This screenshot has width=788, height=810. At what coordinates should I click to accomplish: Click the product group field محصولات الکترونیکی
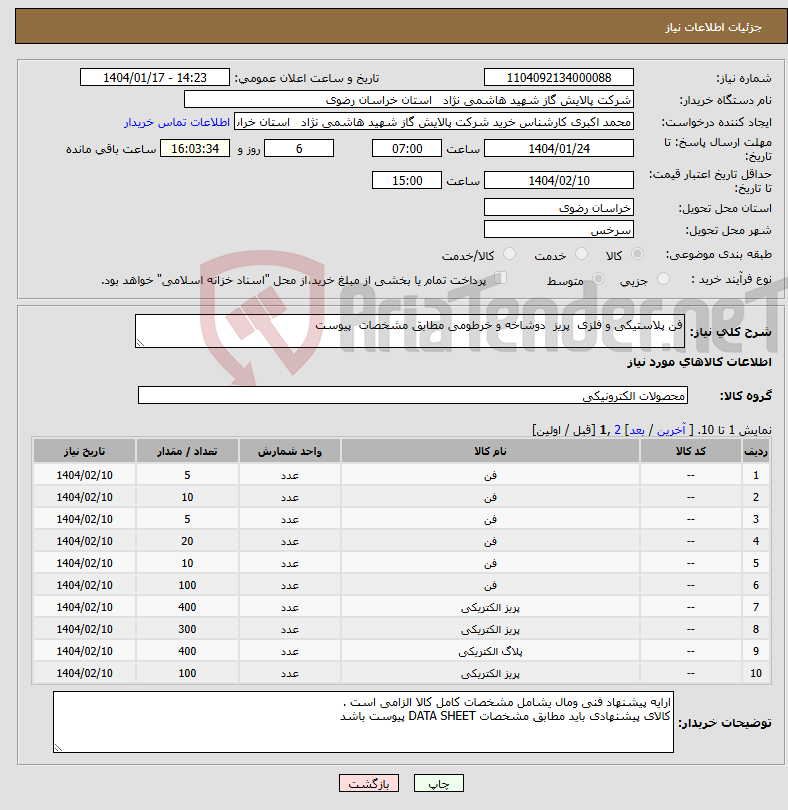[x=412, y=395]
